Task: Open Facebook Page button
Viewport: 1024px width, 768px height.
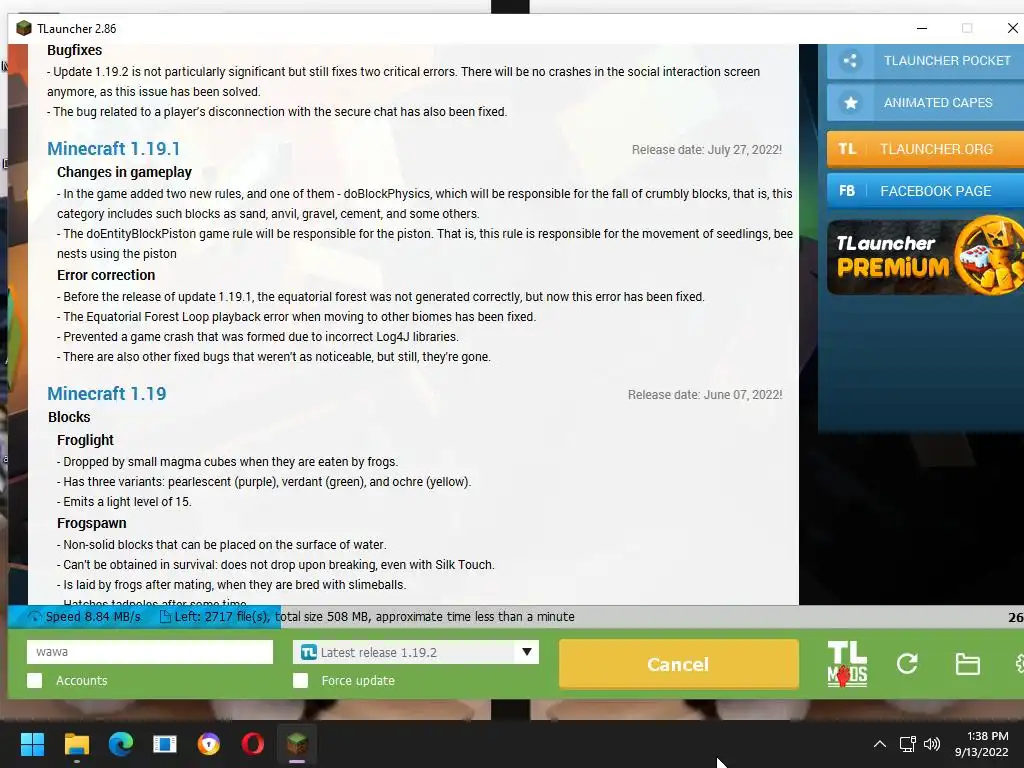Action: tap(925, 191)
